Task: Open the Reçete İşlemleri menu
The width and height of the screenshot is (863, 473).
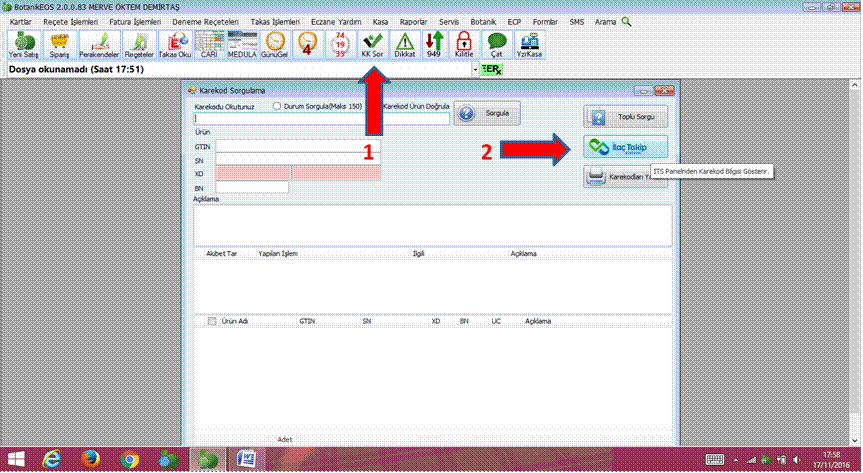Action: point(71,20)
